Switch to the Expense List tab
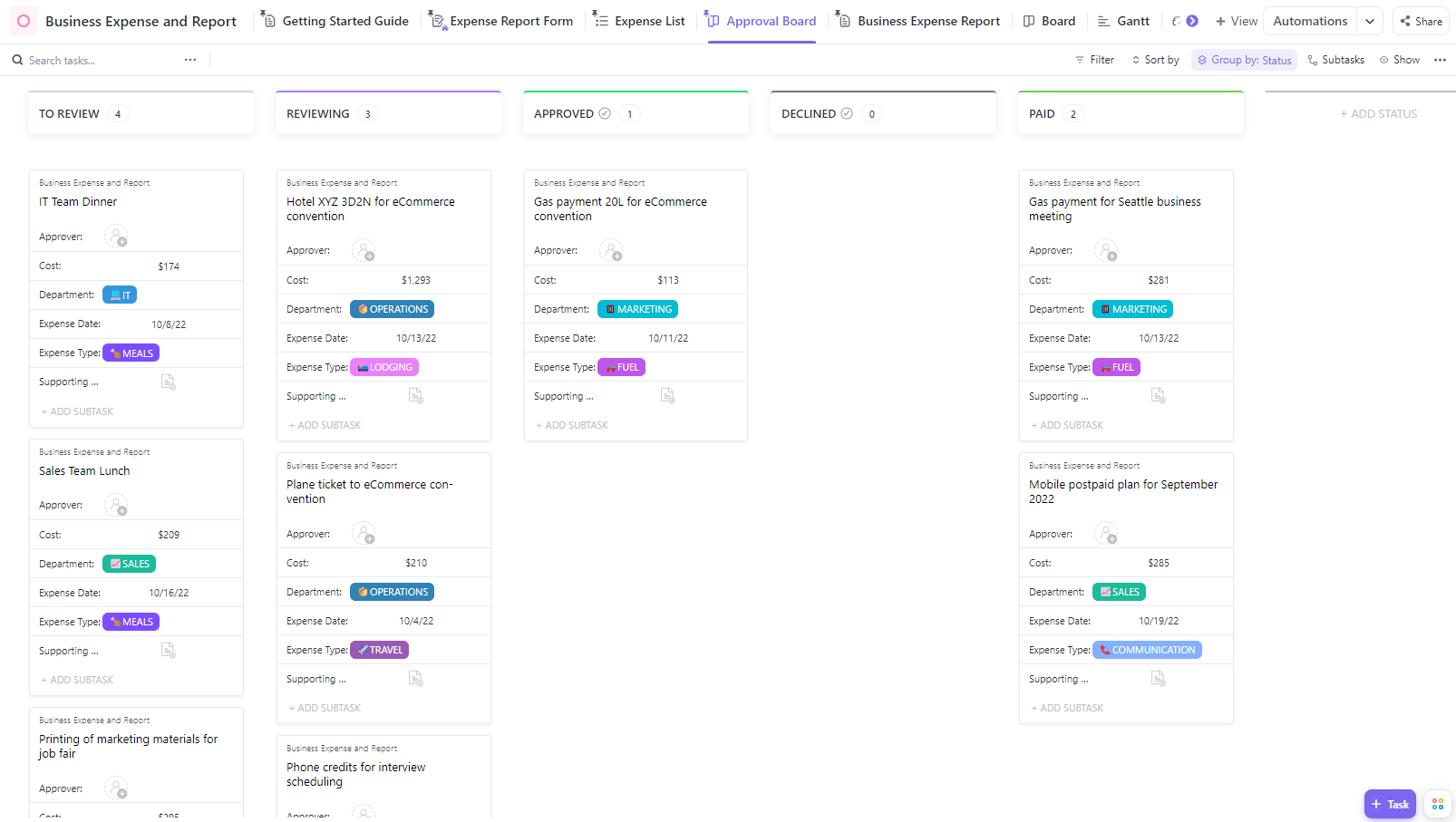The height and width of the screenshot is (822, 1456). (x=638, y=21)
